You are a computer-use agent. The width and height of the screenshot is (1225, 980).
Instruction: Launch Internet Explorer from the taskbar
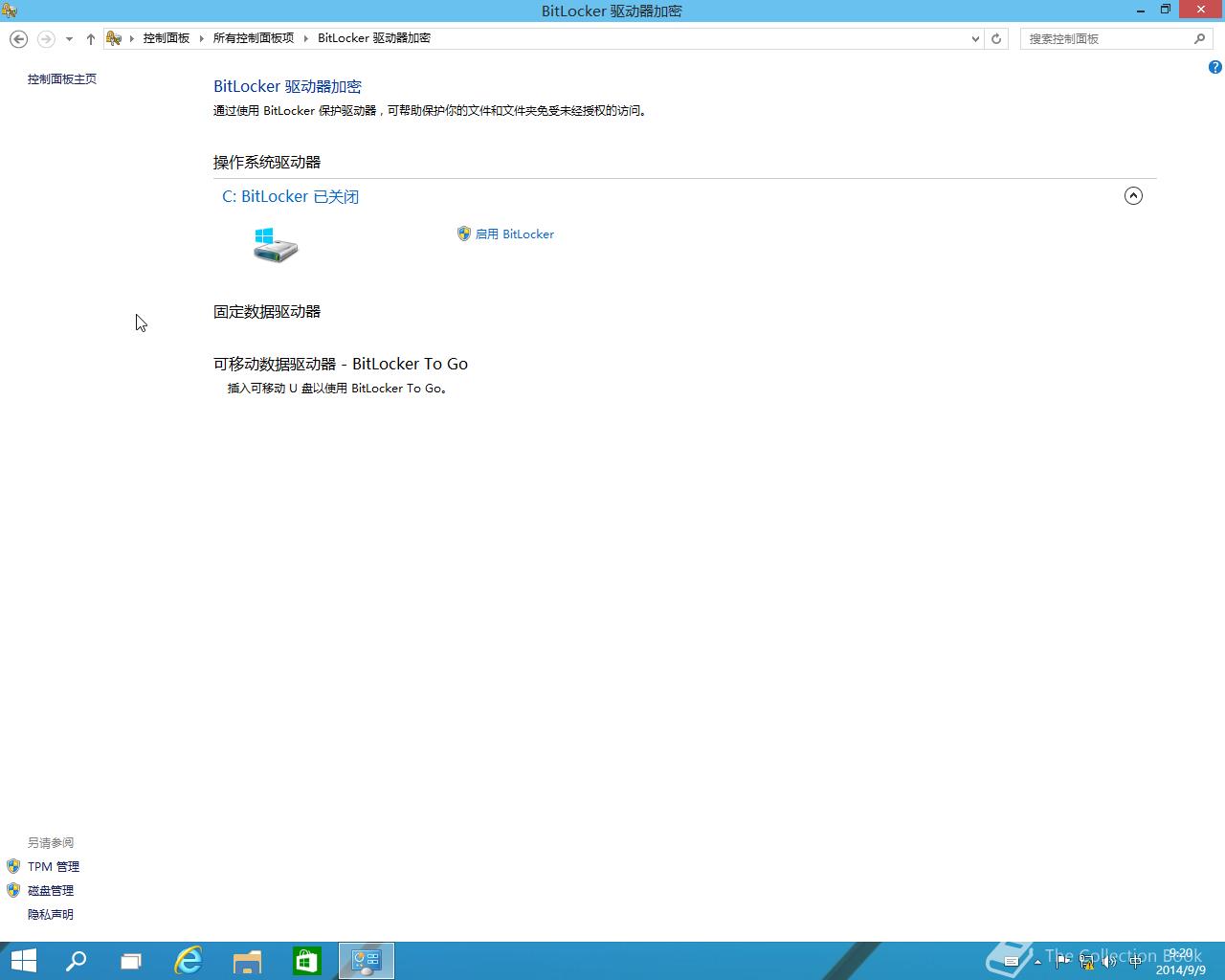[x=189, y=961]
